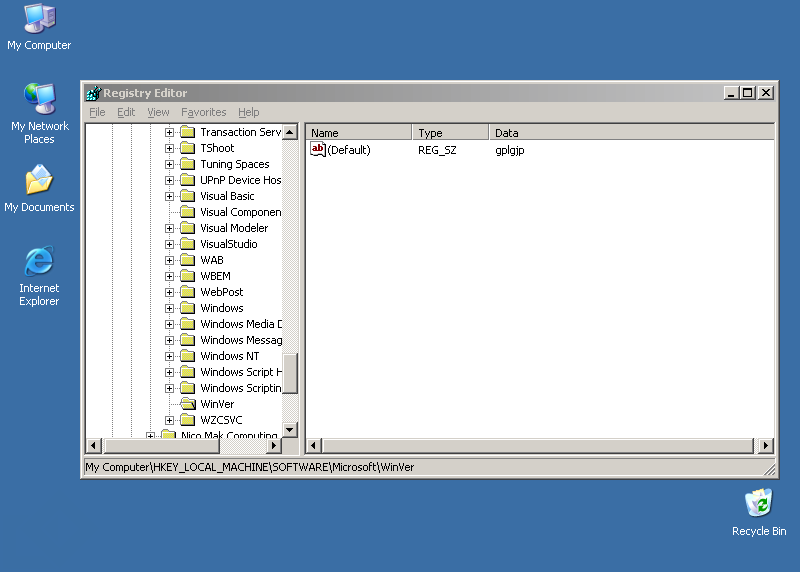Screen dimensions: 800x572
Task: Click the WAB folder icon
Action: 188,260
